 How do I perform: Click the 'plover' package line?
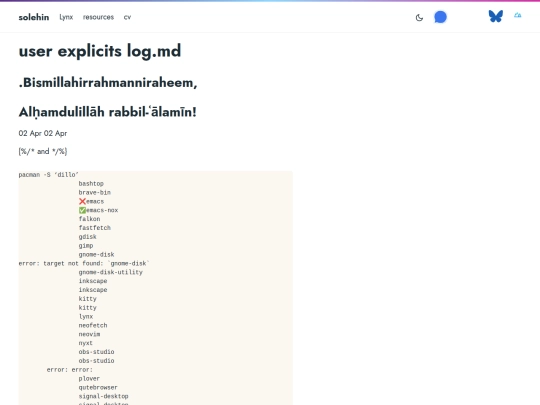pyautogui.click(x=89, y=378)
